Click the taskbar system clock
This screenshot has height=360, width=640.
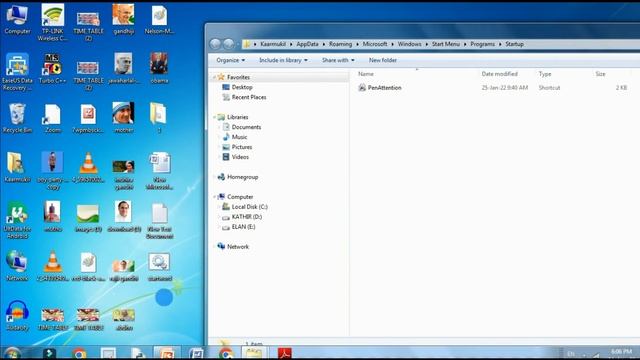click(621, 353)
